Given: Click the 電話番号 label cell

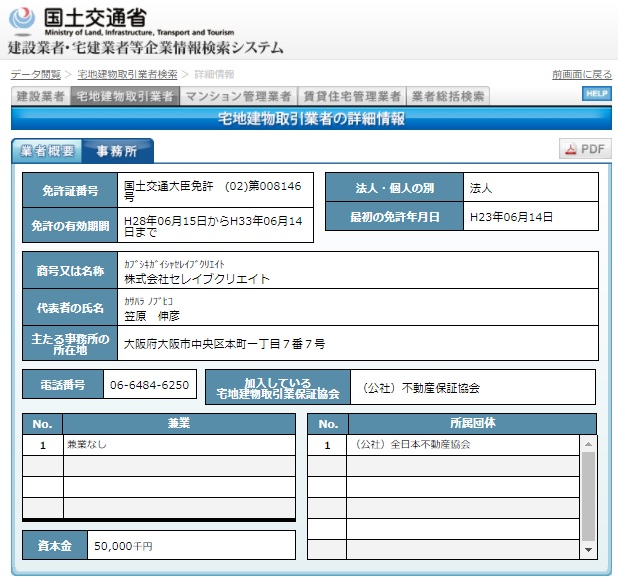Looking at the screenshot, I should click(63, 385).
